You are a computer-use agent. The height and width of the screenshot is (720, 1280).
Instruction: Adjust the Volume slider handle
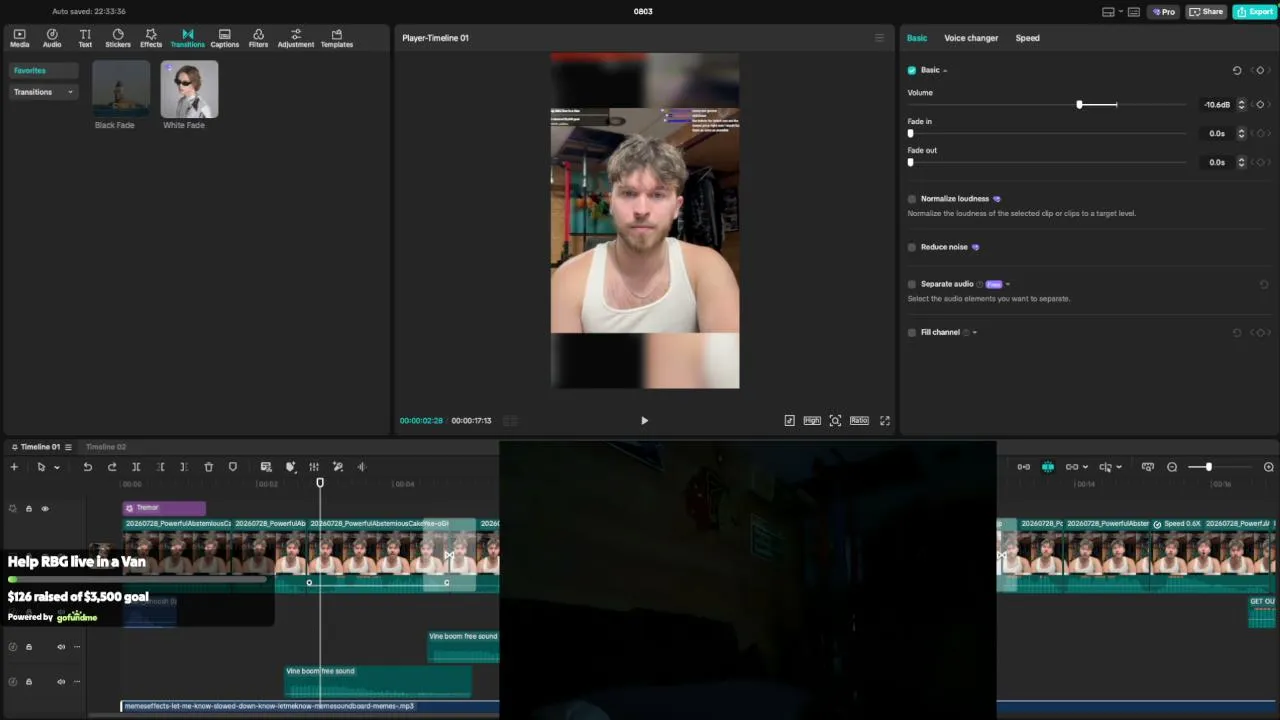(x=1079, y=105)
